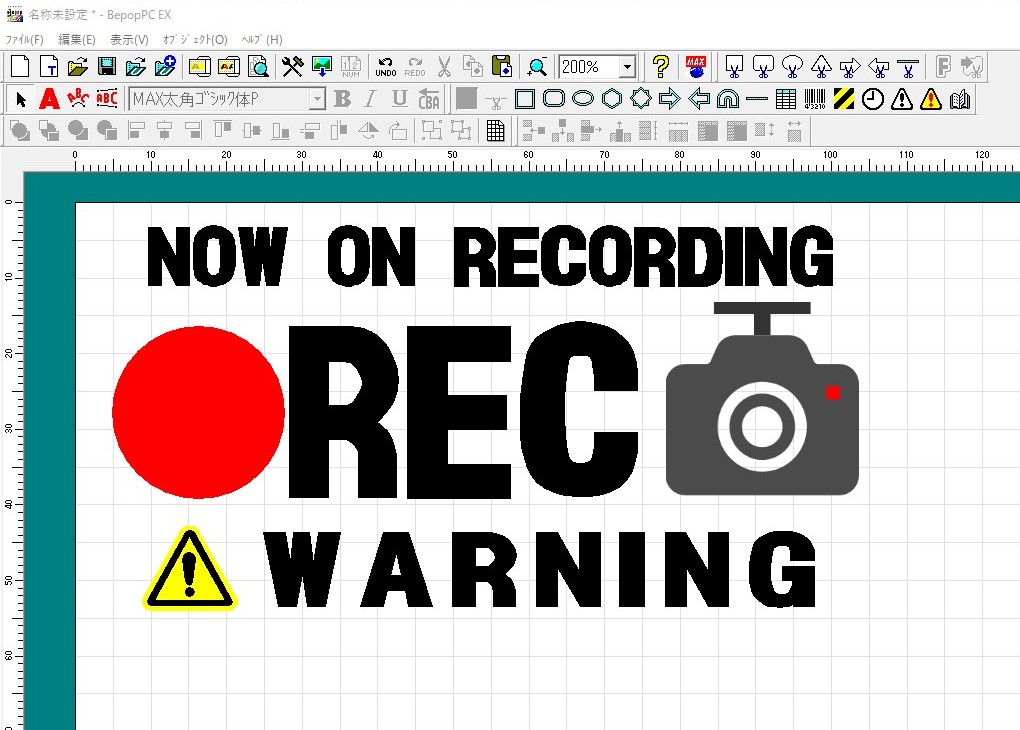Toggle the grid display icon
This screenshot has width=1020, height=730.
496,130
